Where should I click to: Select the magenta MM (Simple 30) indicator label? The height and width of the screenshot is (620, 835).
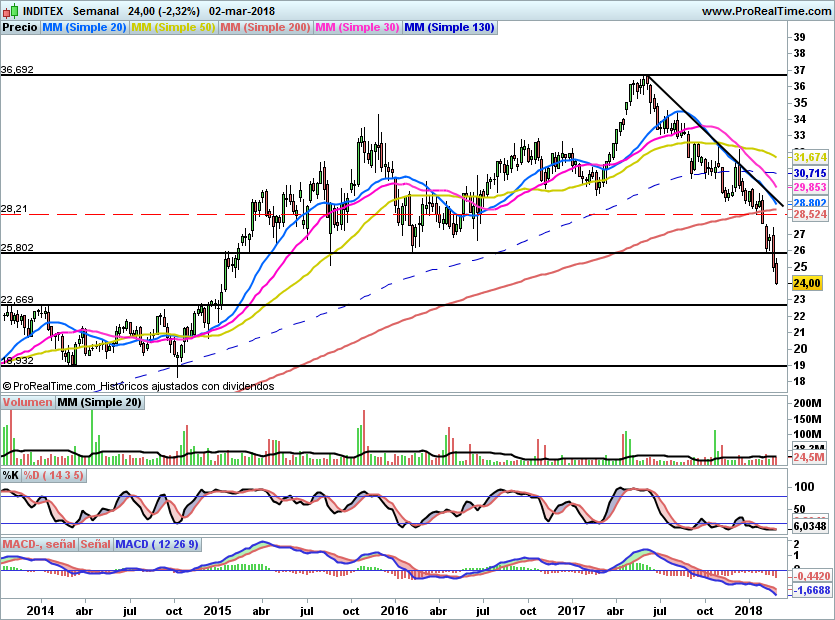click(x=357, y=28)
